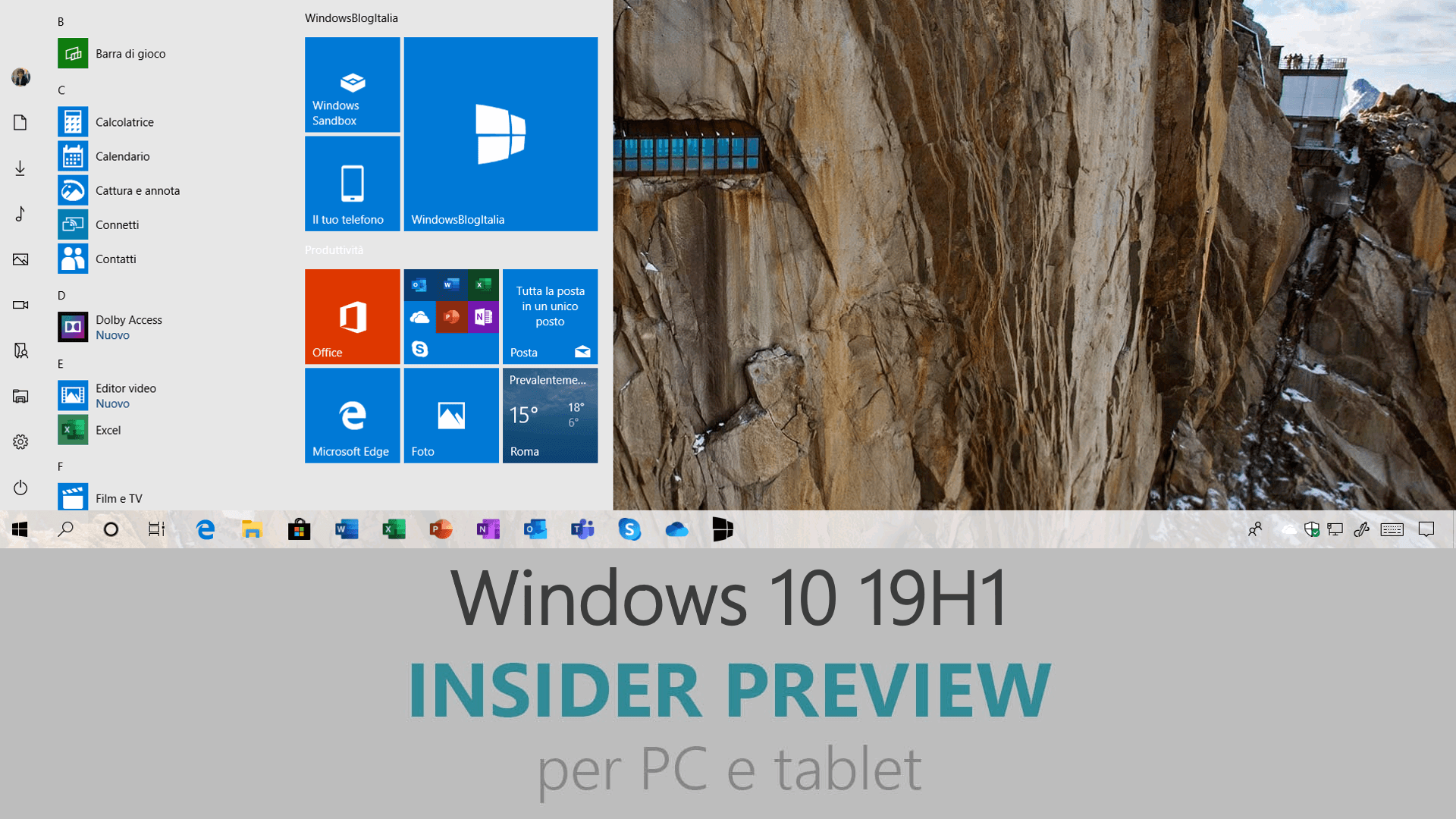The width and height of the screenshot is (1456, 819).
Task: Open Il tuo telefono tile
Action: [x=352, y=184]
